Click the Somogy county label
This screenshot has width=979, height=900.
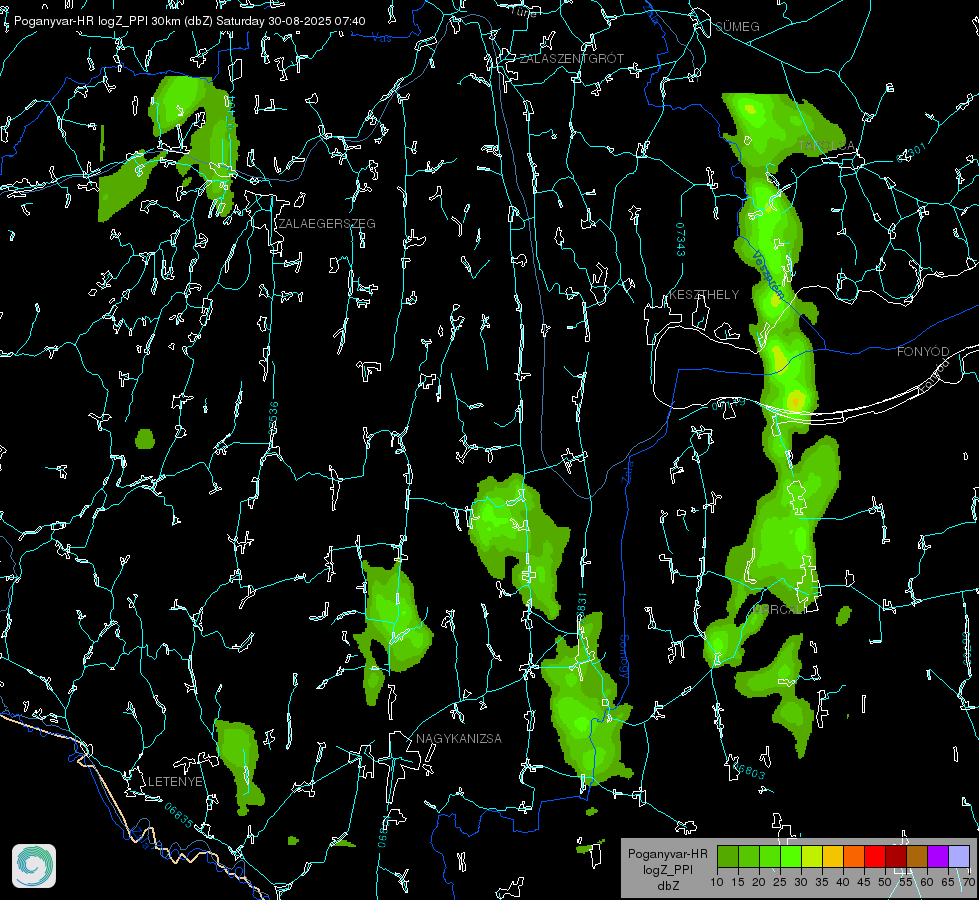coord(624,656)
